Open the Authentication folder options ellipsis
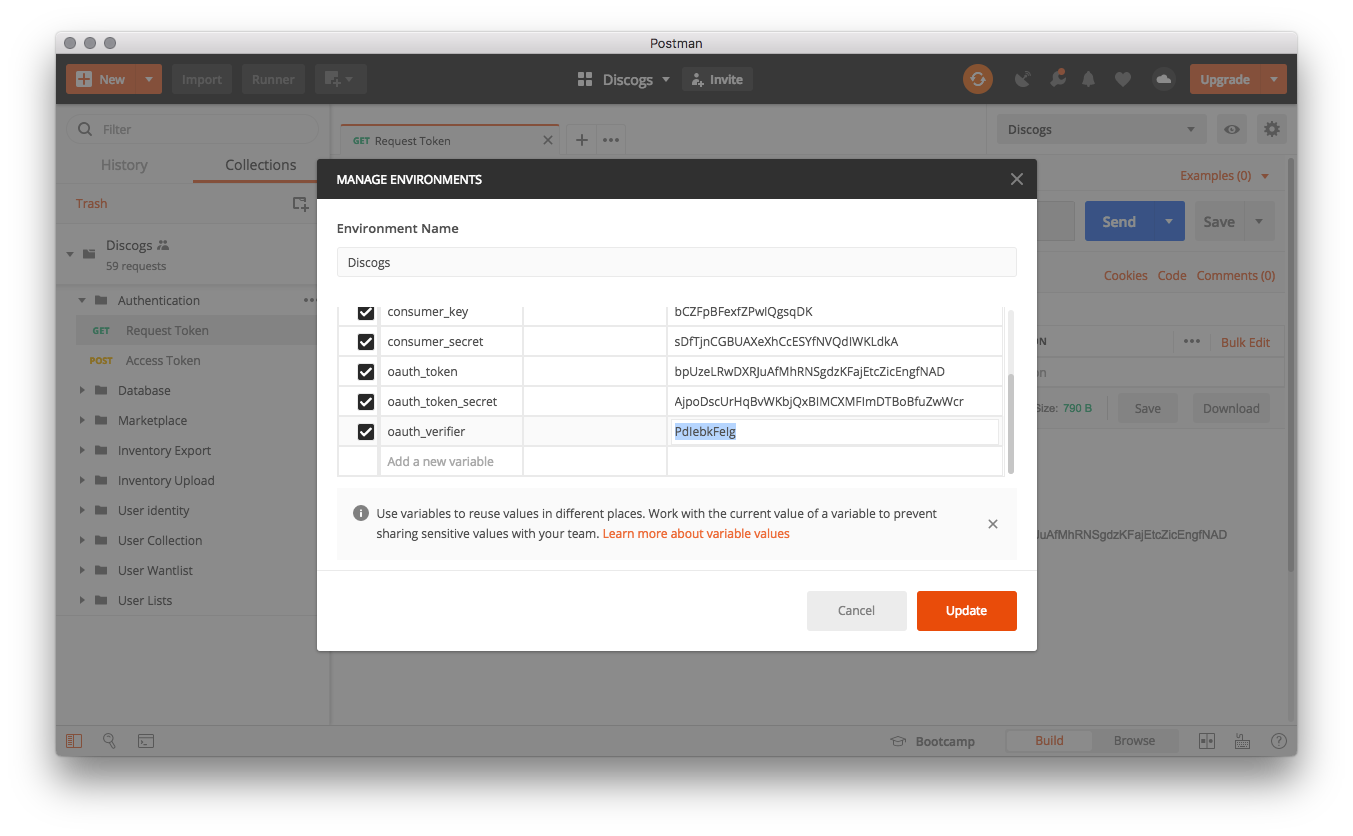1353x836 pixels. [309, 300]
